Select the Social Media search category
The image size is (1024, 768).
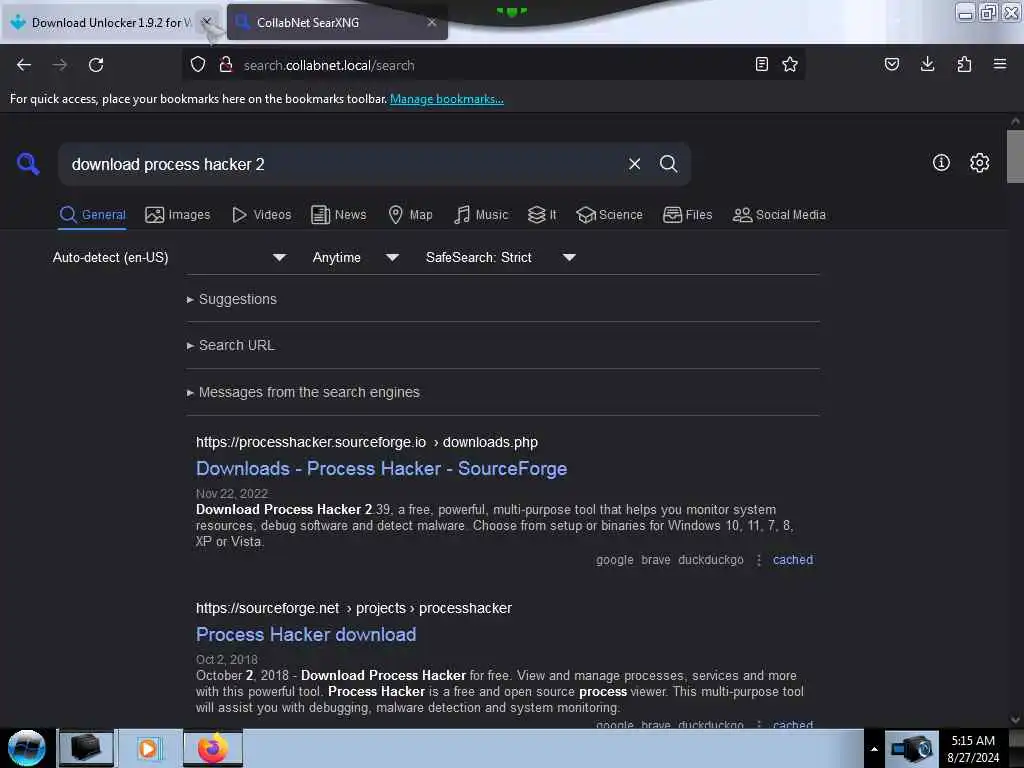coord(779,215)
